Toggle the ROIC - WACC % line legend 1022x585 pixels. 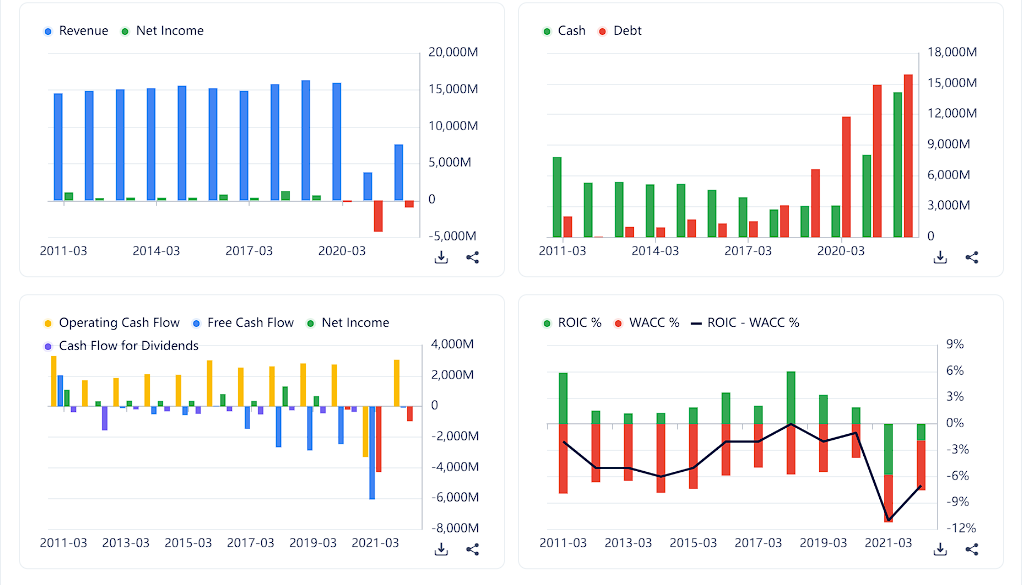click(x=745, y=322)
